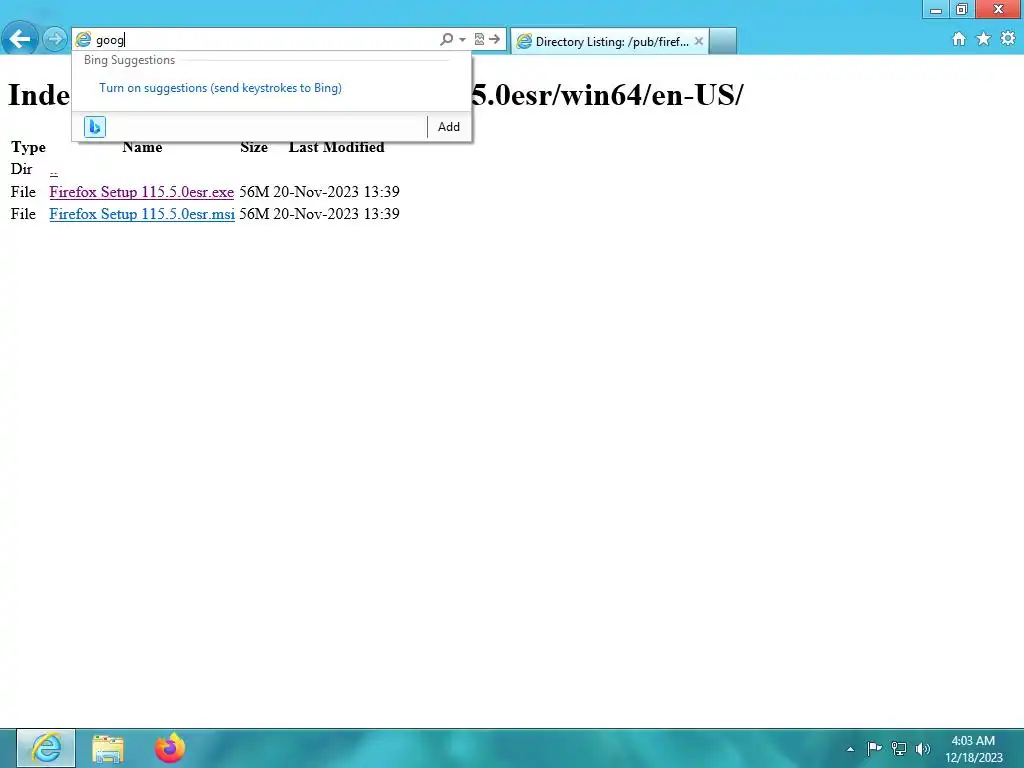The width and height of the screenshot is (1024, 768).
Task: Click Add search provider button
Action: [449, 127]
